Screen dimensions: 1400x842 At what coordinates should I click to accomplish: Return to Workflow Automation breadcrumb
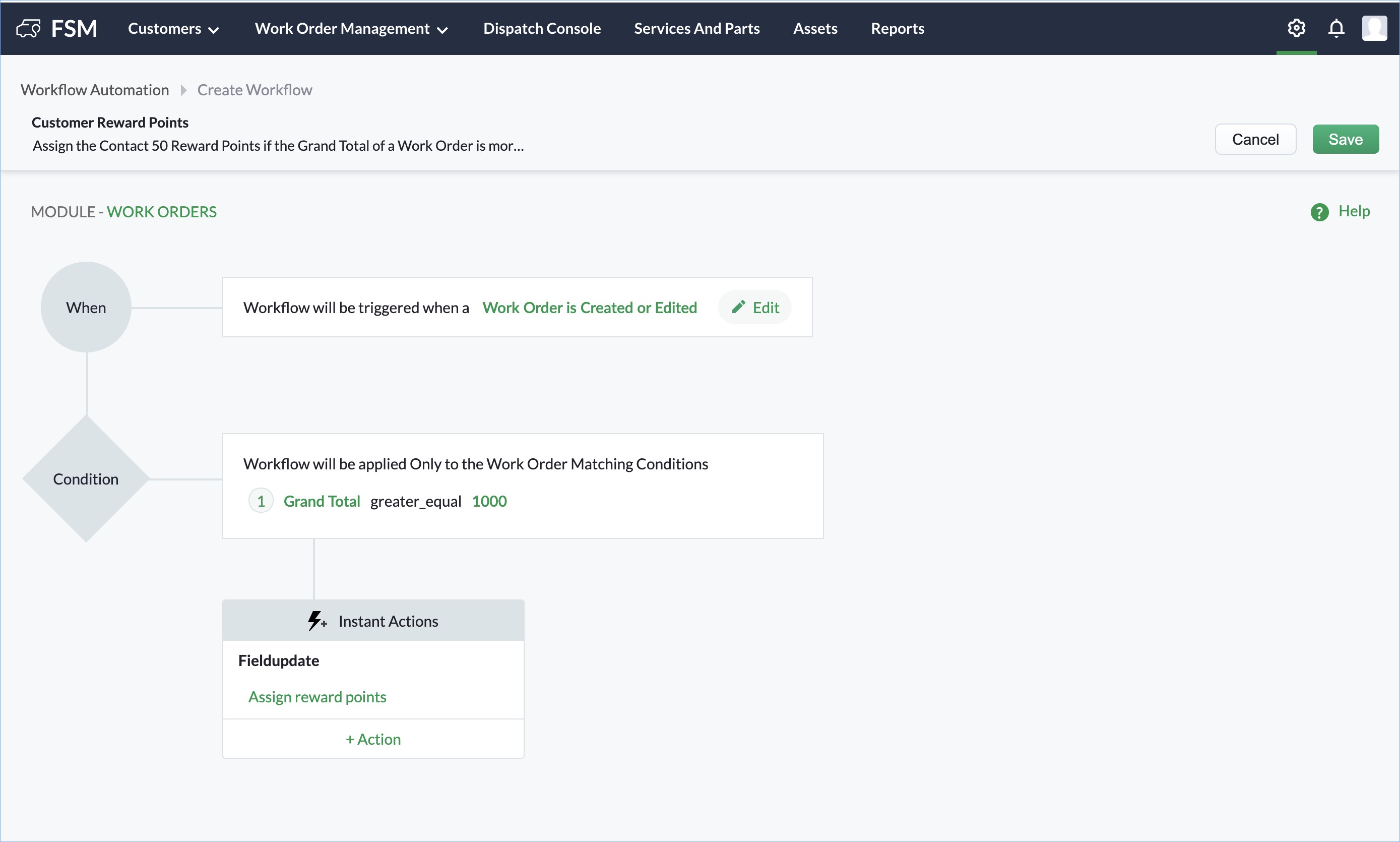click(95, 90)
